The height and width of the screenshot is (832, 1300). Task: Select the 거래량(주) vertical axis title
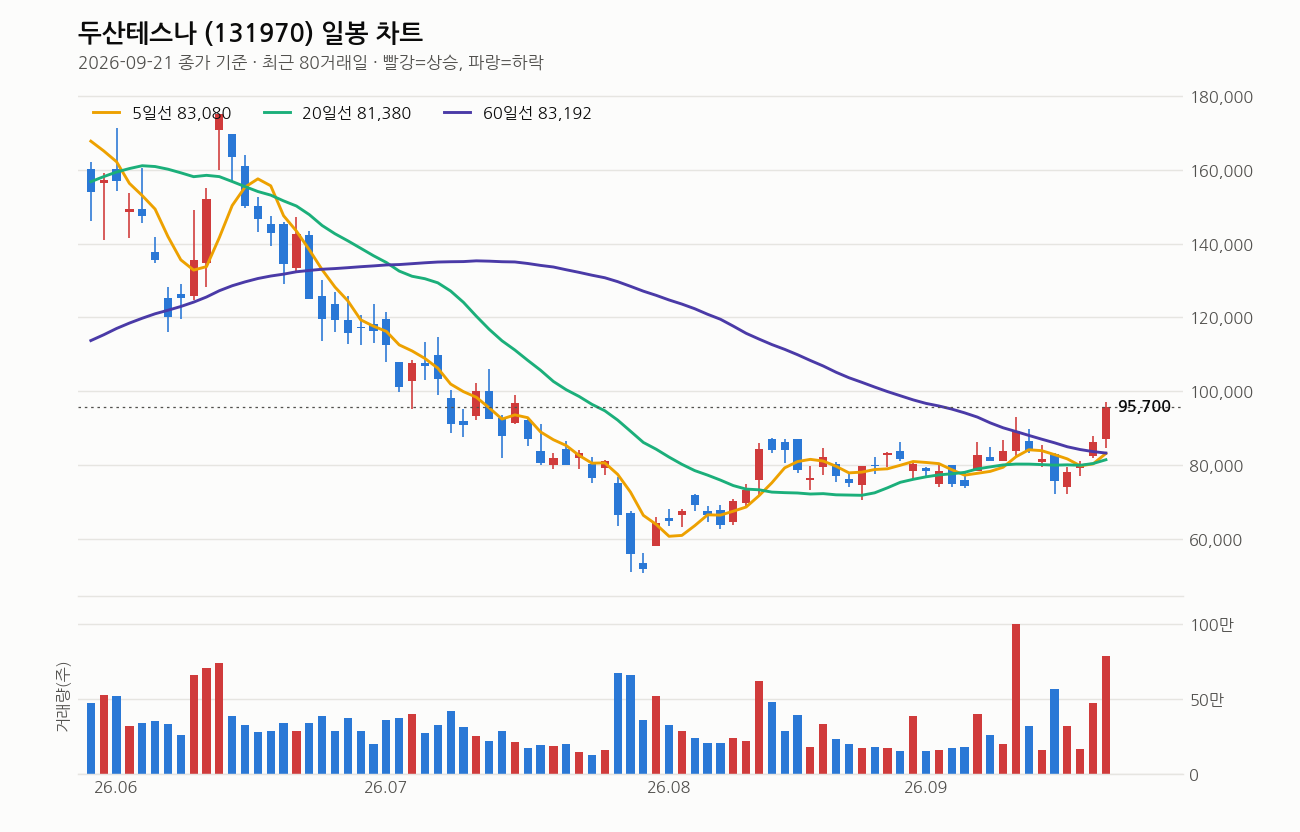point(63,697)
